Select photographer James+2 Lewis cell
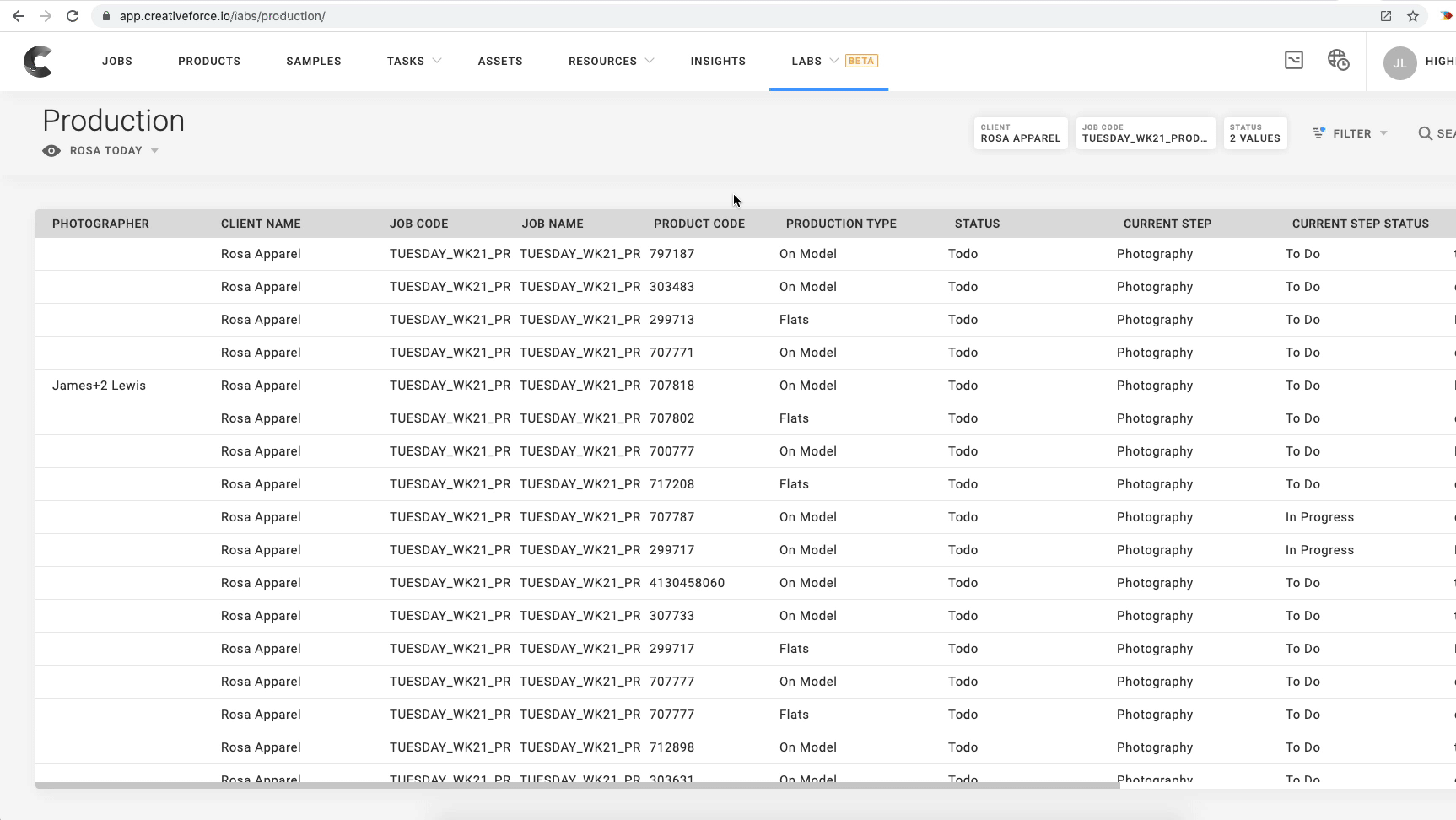This screenshot has height=820, width=1456. coord(100,386)
